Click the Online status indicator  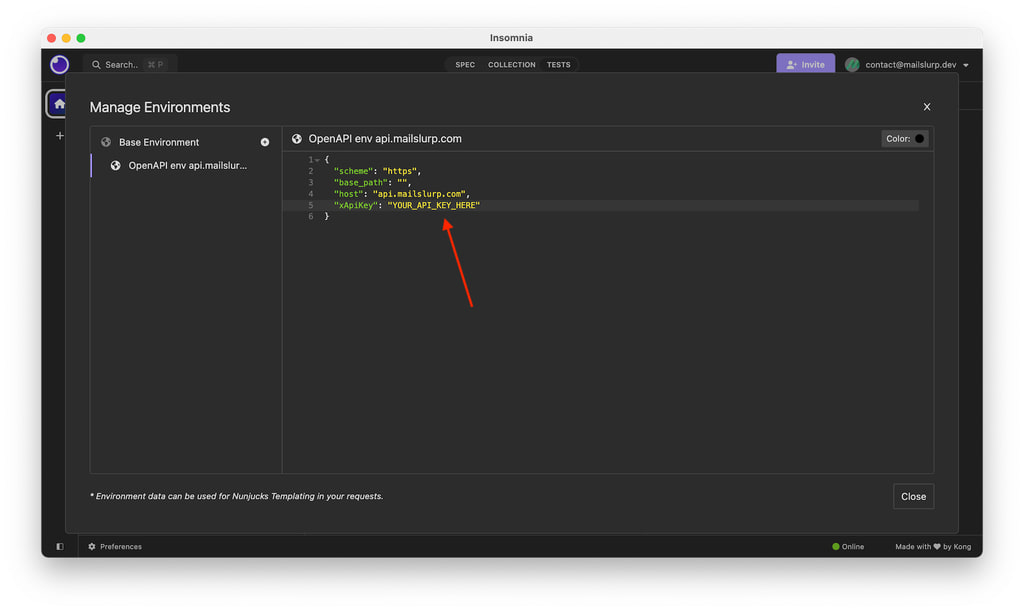[x=848, y=547]
